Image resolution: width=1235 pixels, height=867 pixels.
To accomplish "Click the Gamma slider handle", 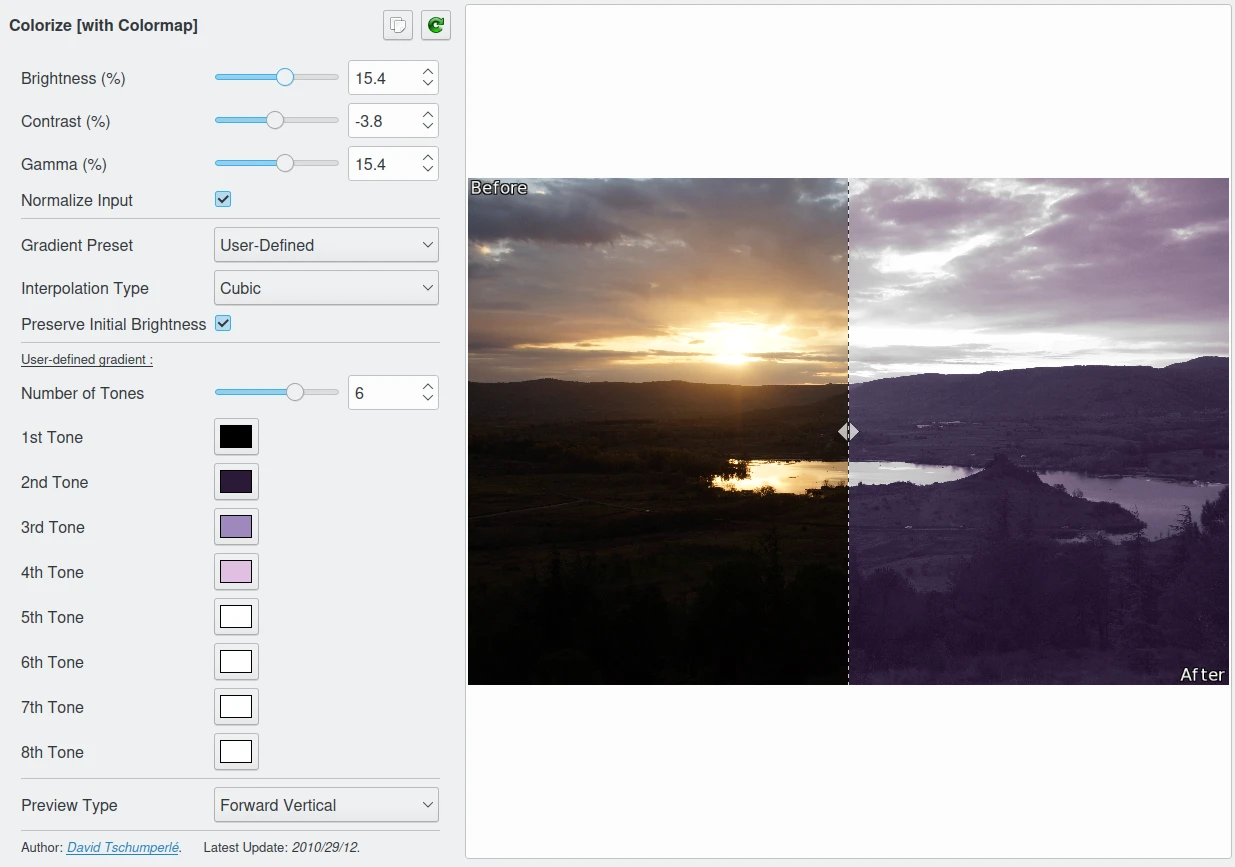I will pyautogui.click(x=285, y=163).
